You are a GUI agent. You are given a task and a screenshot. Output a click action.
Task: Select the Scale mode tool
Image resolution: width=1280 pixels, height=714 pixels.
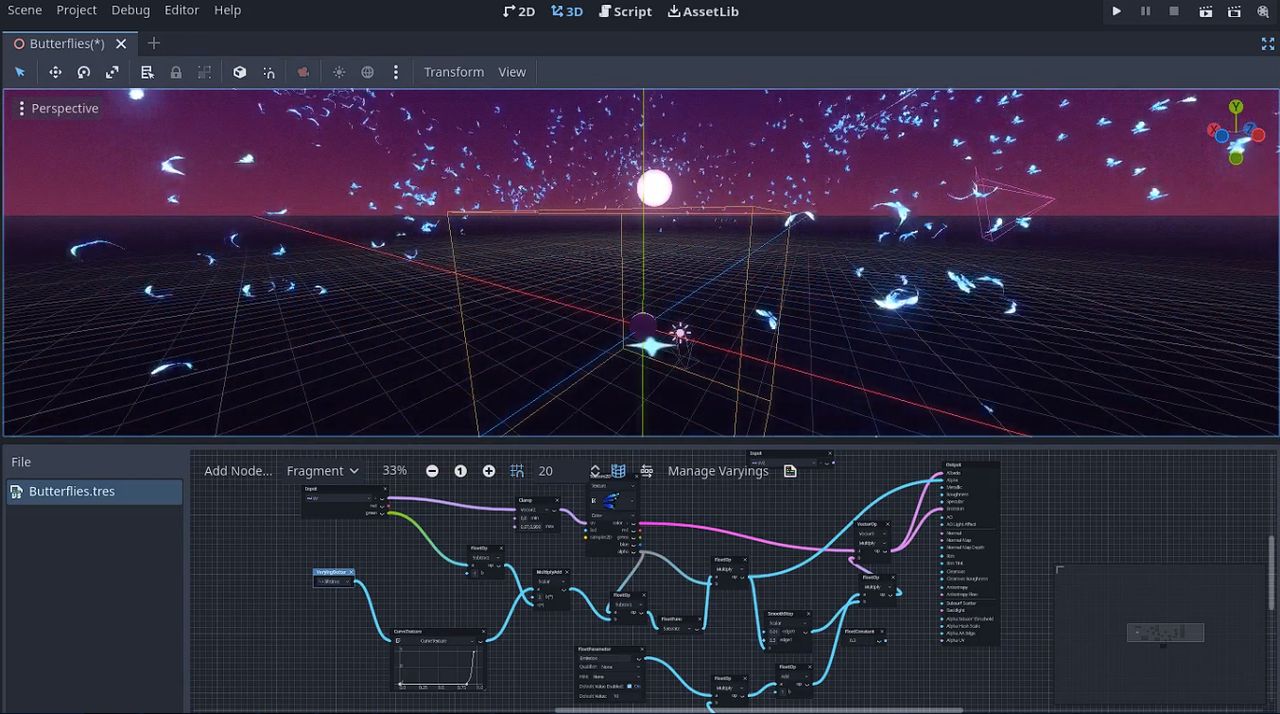pyautogui.click(x=112, y=72)
